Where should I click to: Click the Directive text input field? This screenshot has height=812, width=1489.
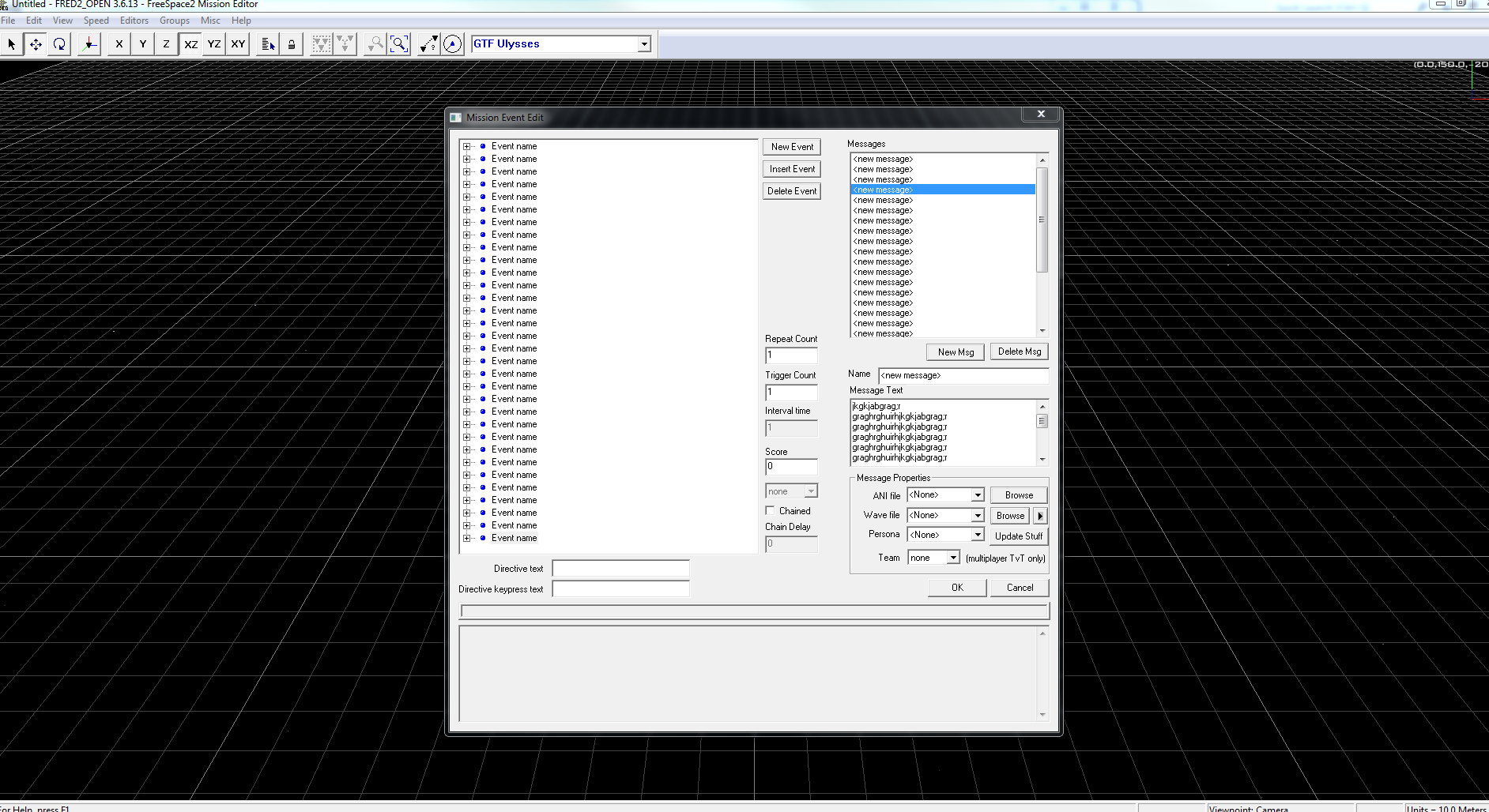coord(620,569)
